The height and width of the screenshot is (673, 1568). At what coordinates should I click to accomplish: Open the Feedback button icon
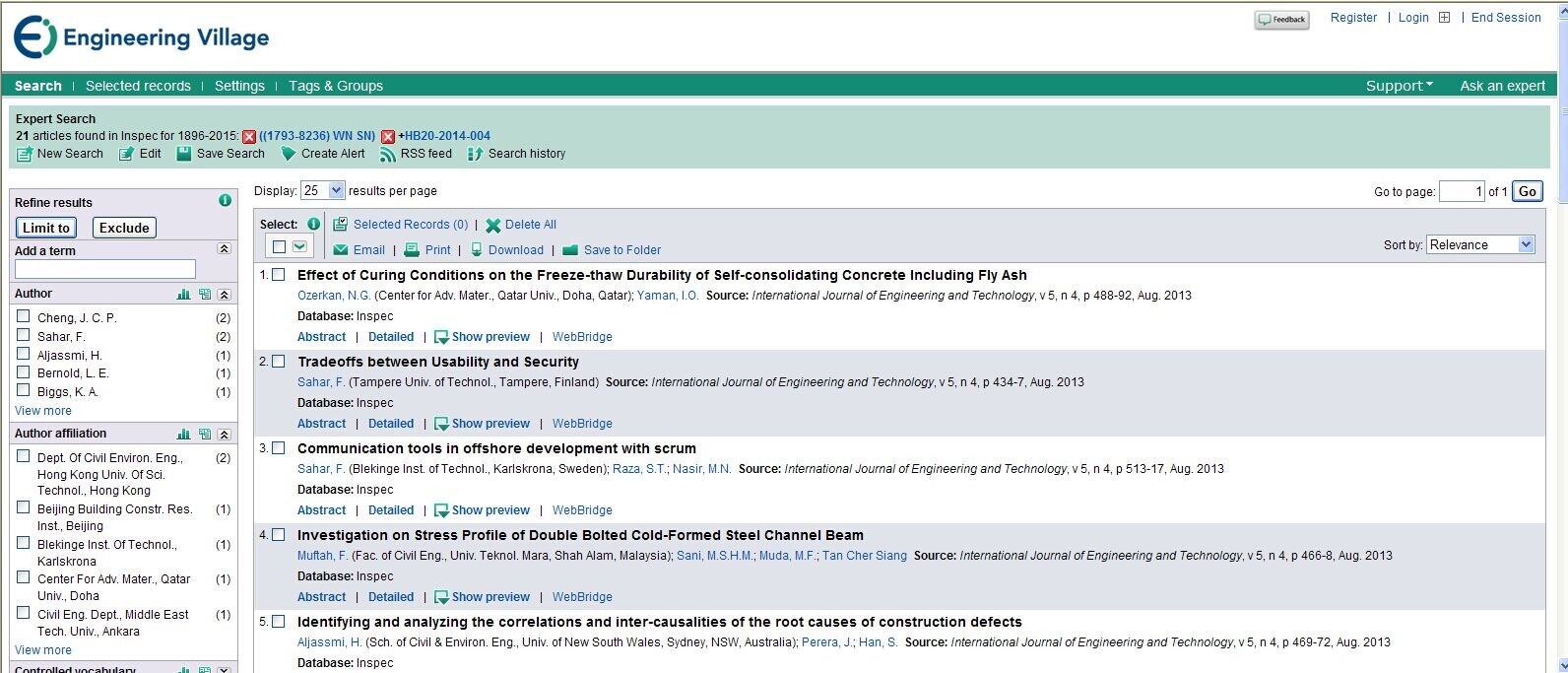(x=1281, y=20)
